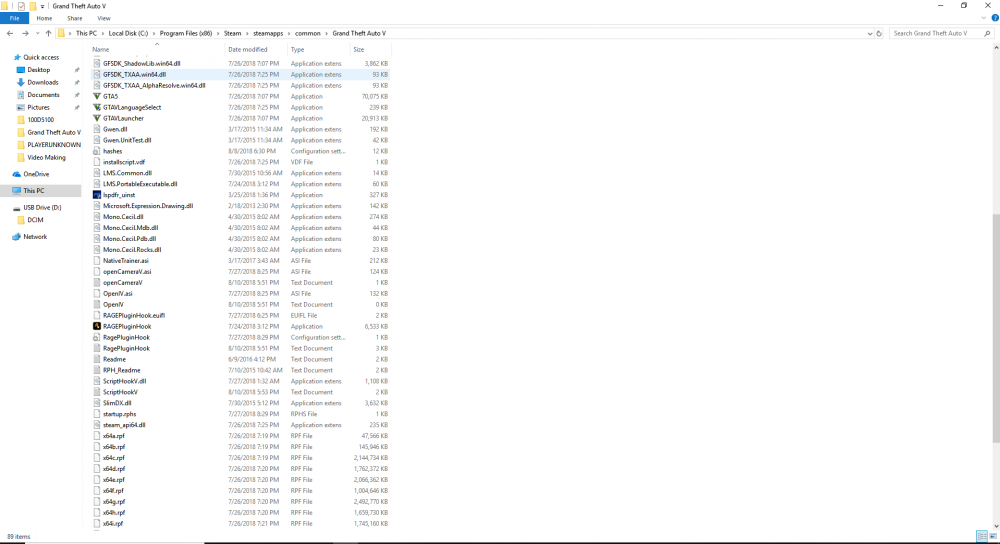Sort by the Type column header
Image resolution: width=1000 pixels, height=544 pixels.
(297, 49)
